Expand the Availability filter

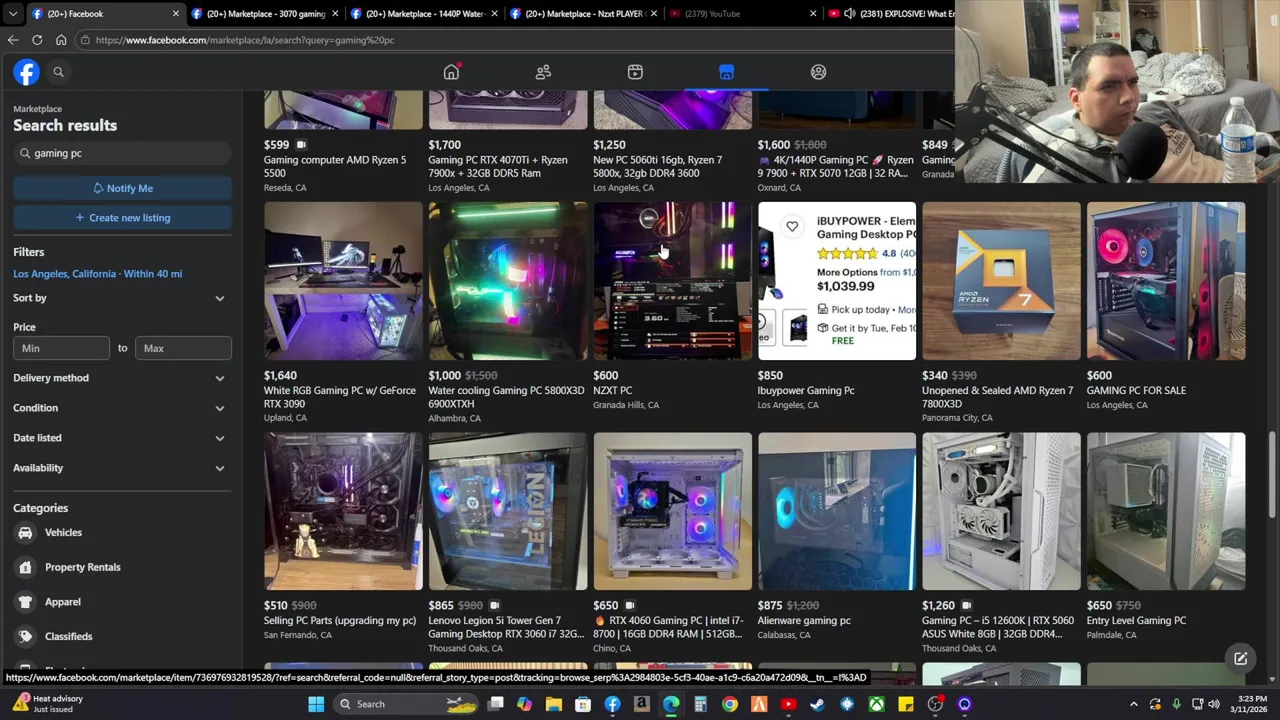click(122, 468)
